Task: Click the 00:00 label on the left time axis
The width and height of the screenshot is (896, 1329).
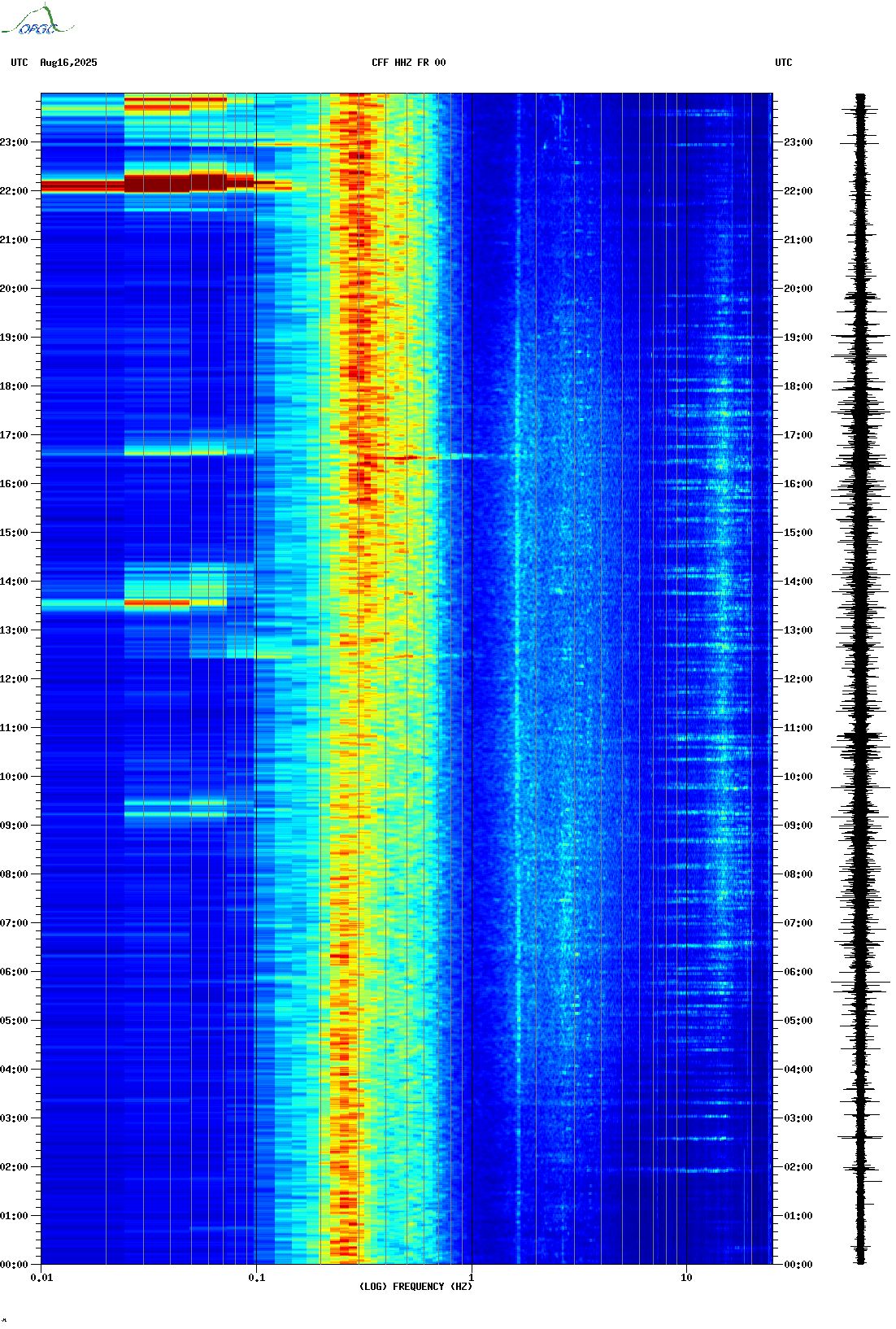Action: (14, 1265)
